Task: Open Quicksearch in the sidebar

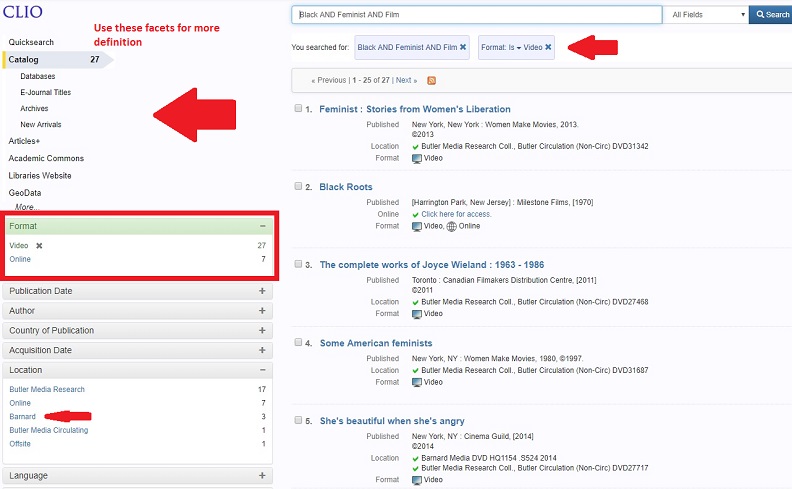Action: 31,42
